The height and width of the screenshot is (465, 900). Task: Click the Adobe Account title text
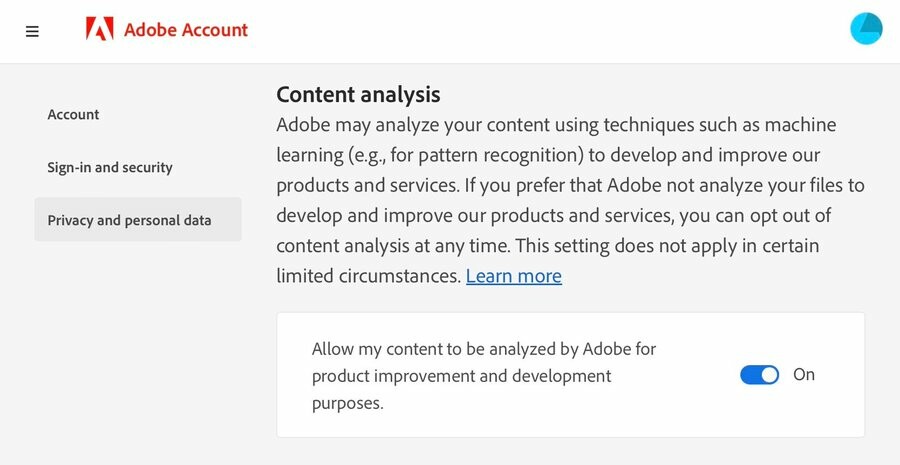[186, 30]
